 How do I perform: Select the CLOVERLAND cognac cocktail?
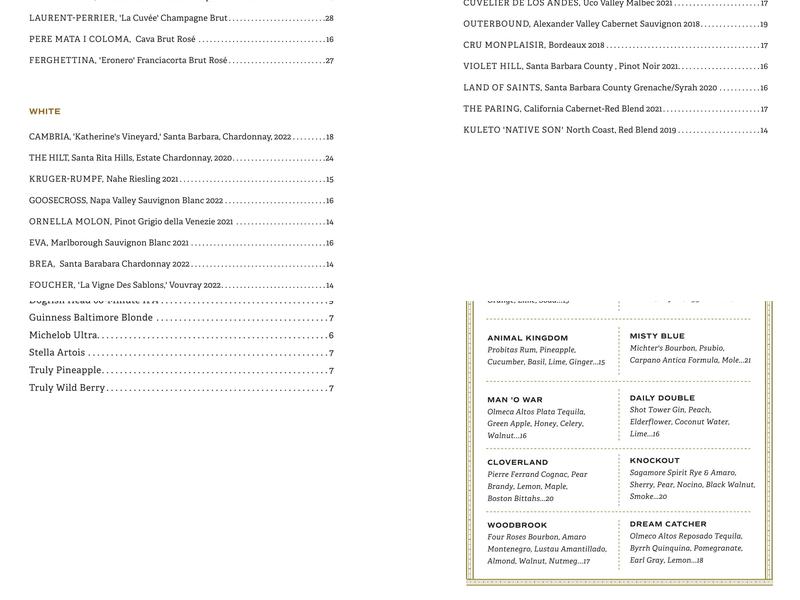pos(518,461)
